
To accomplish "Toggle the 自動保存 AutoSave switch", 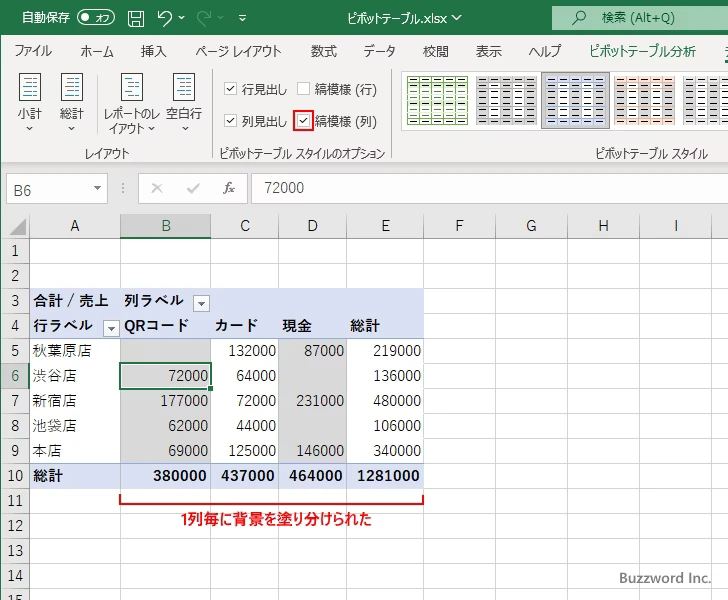I will [96, 18].
